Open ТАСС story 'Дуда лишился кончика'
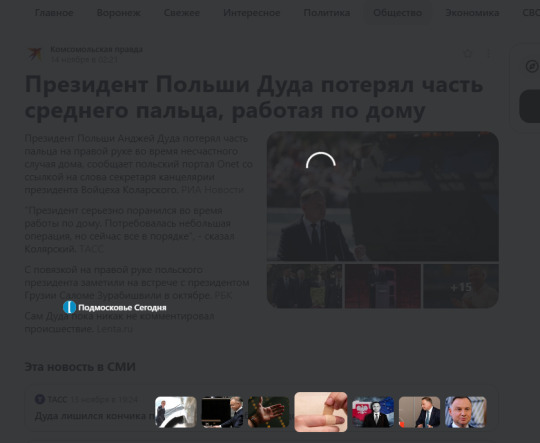540x443 pixels. [95, 416]
